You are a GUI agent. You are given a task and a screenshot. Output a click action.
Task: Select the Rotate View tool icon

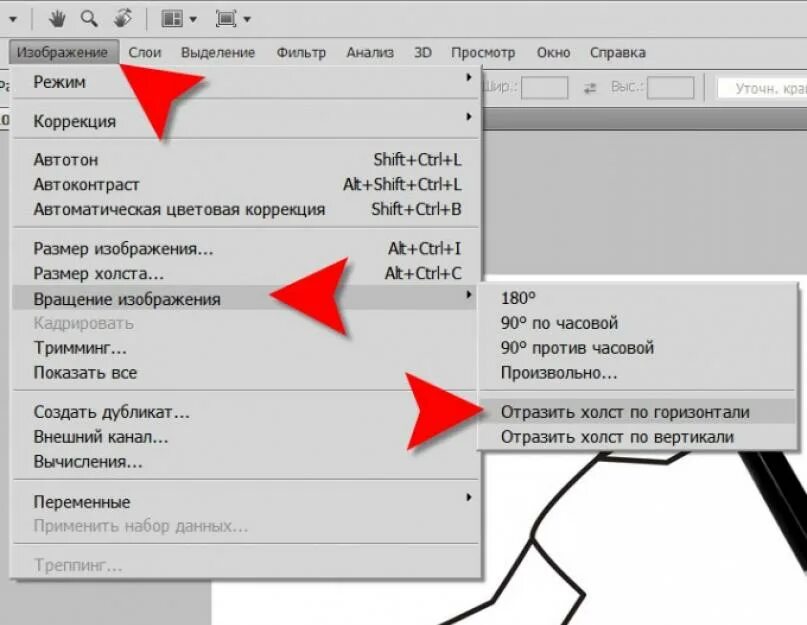[122, 19]
